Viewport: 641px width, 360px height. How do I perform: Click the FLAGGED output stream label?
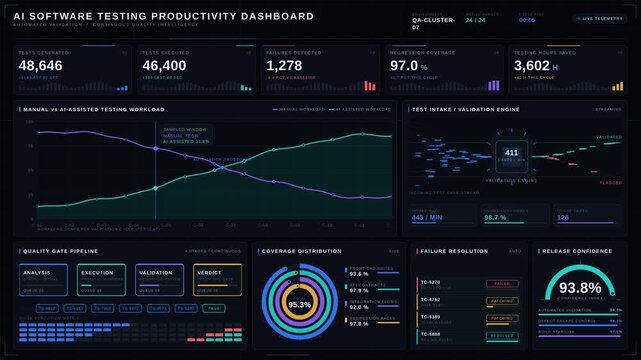point(611,183)
